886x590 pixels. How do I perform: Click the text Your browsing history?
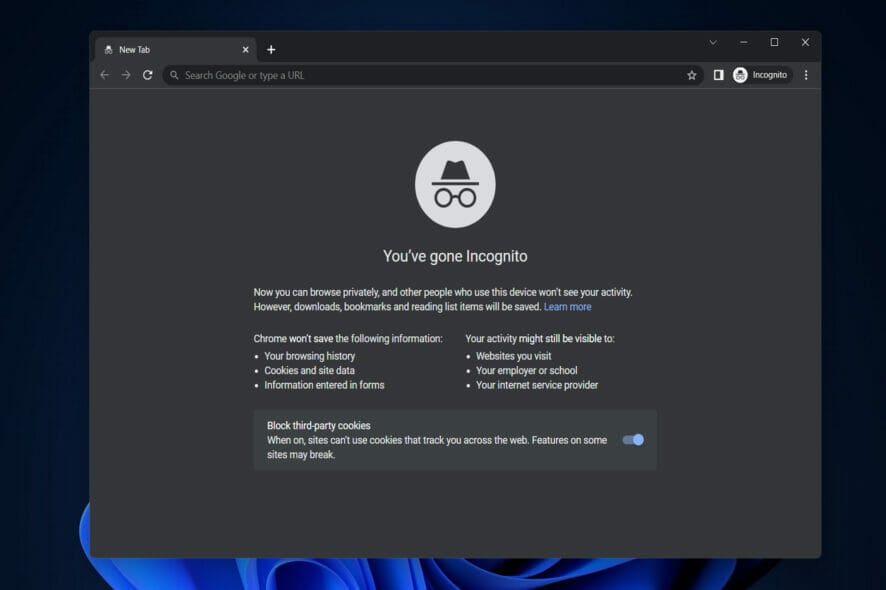pyautogui.click(x=310, y=356)
